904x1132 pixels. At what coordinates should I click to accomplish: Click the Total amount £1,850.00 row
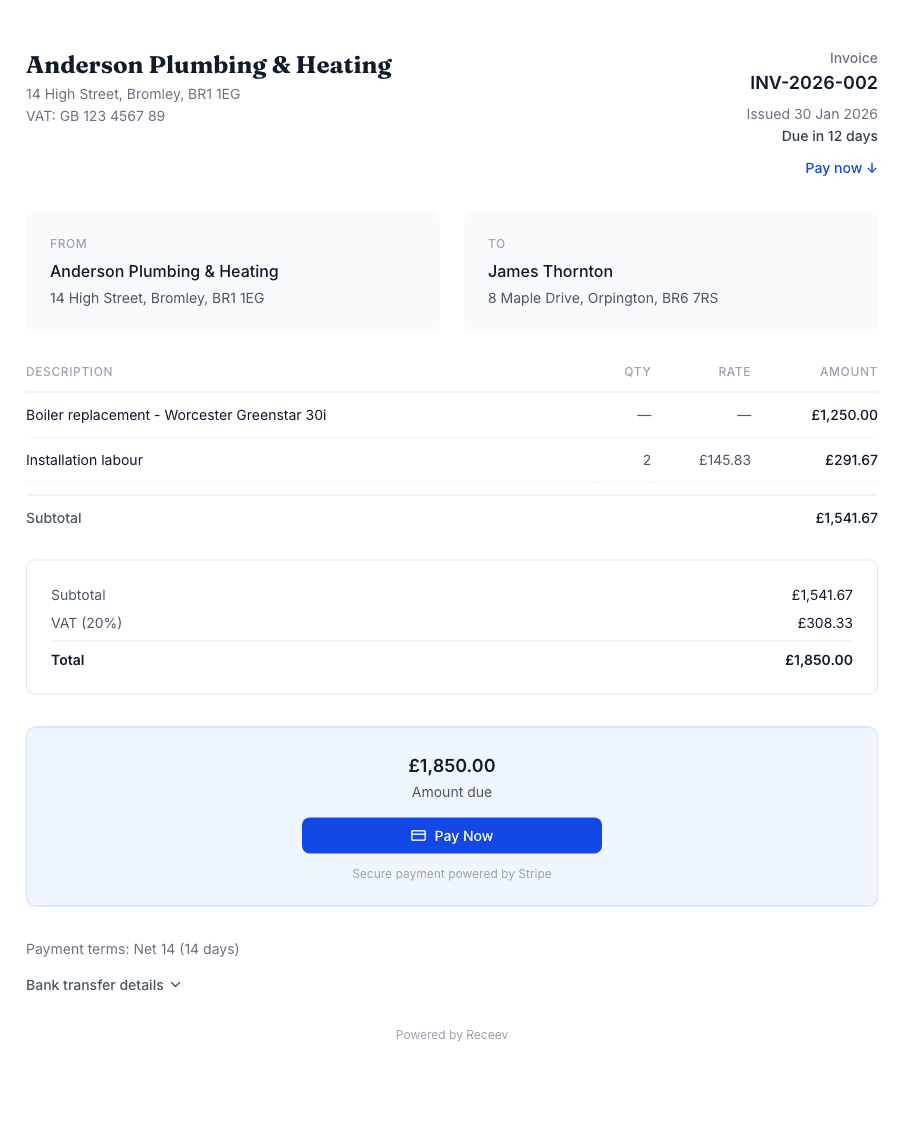pos(452,660)
